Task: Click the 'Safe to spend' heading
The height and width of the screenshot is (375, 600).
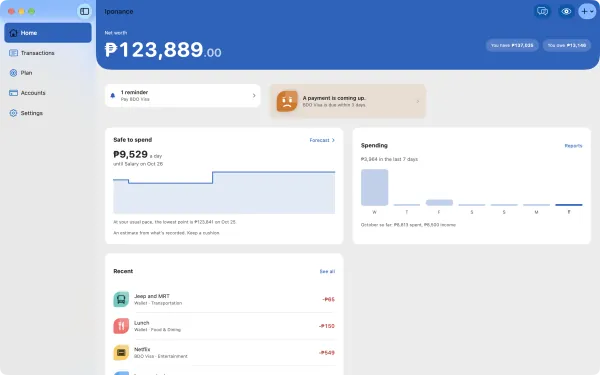Action: click(133, 140)
